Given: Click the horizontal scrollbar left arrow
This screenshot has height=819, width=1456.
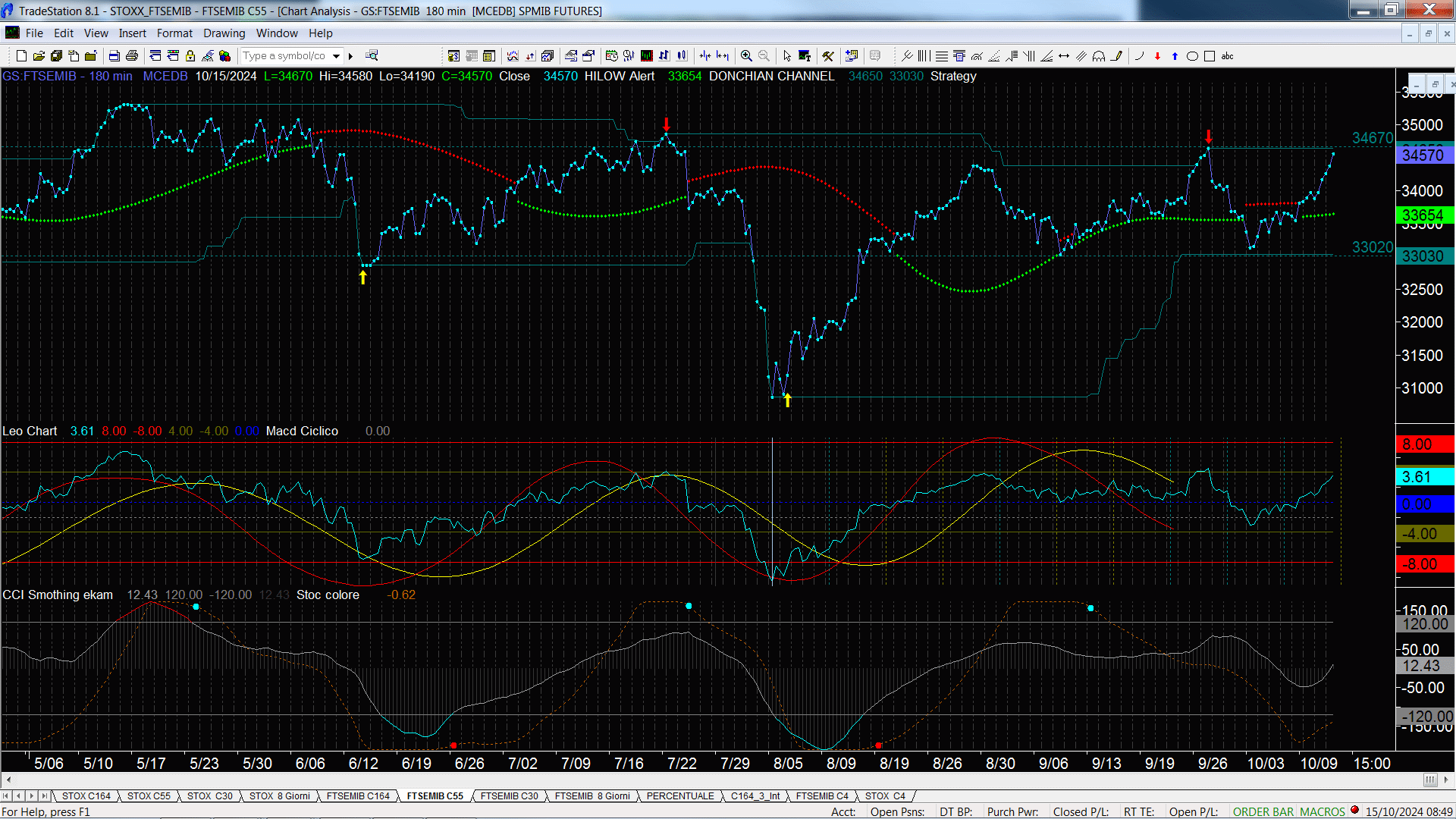Looking at the screenshot, I should click(8, 780).
